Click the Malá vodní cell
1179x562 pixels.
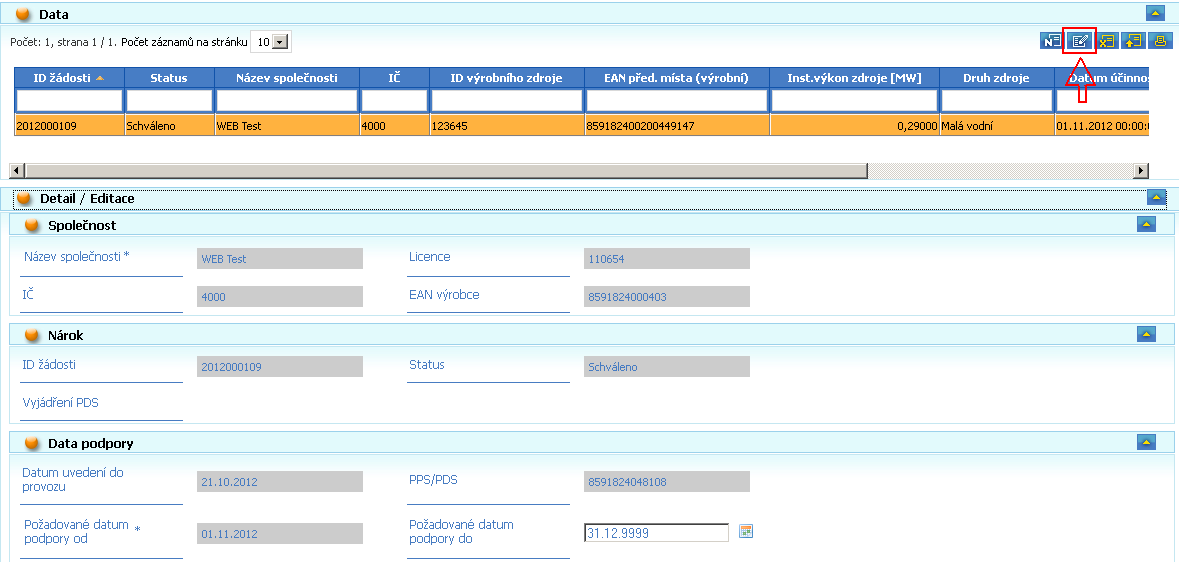996,126
